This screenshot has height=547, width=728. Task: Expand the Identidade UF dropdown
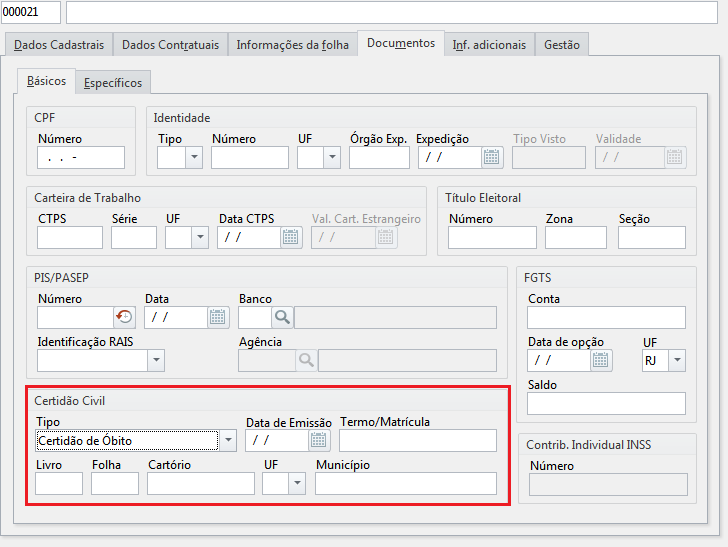[332, 157]
